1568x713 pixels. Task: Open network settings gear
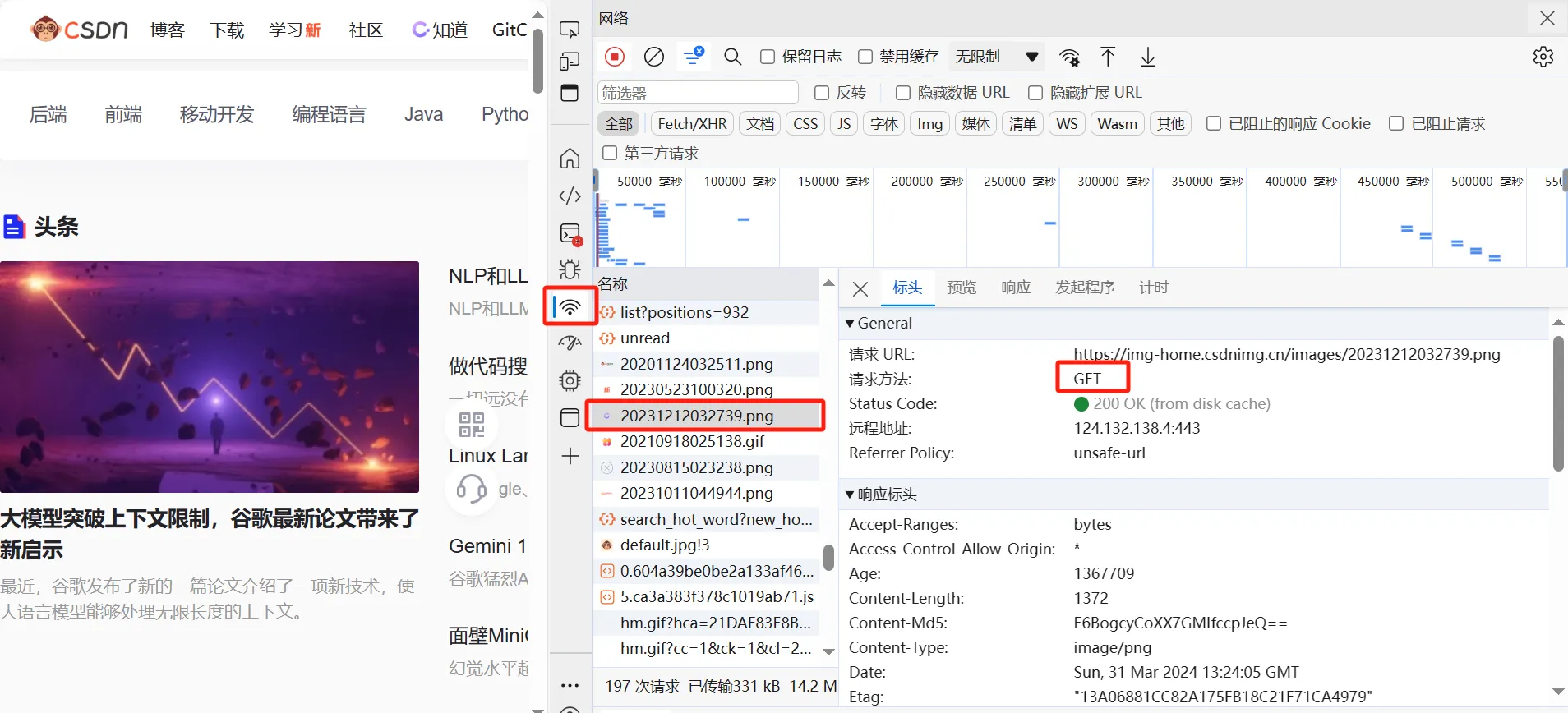click(1543, 57)
